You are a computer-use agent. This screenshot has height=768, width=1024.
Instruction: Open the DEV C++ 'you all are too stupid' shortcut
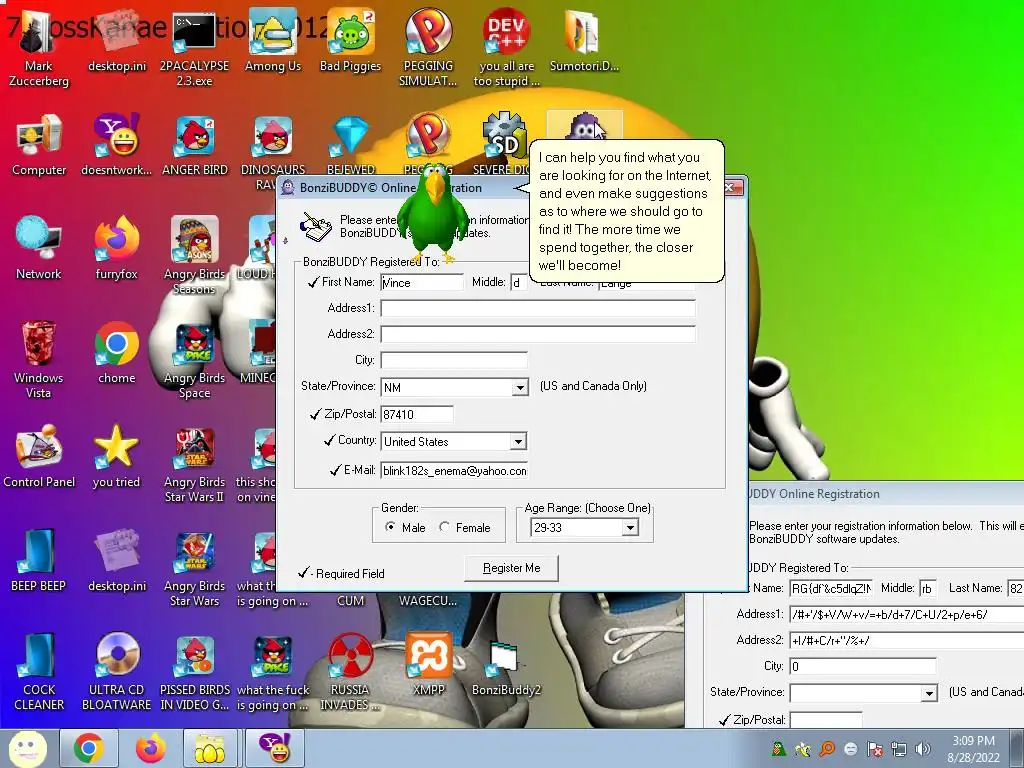click(506, 48)
